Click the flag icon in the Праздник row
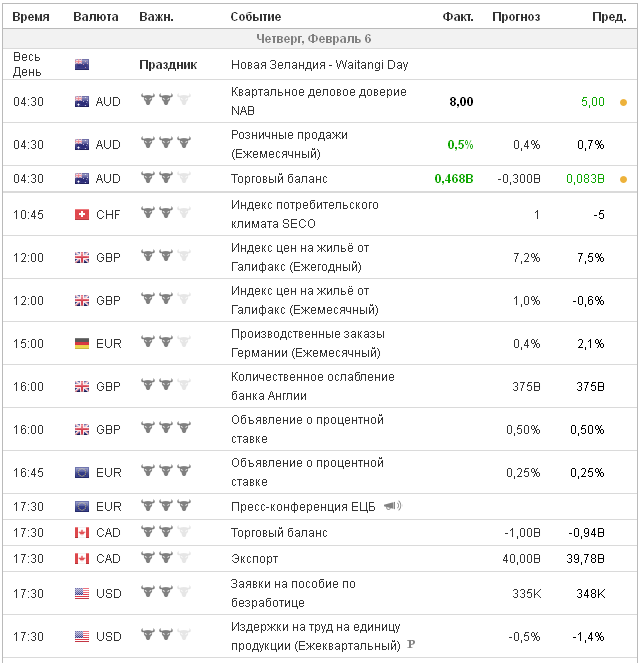Viewport: 640px width, 663px height. tap(82, 65)
